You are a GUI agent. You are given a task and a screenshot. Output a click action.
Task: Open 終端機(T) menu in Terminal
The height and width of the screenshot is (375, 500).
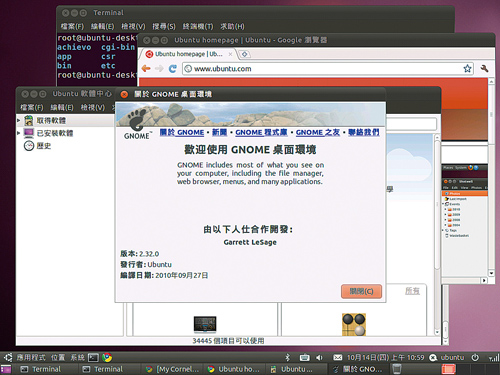coord(198,26)
